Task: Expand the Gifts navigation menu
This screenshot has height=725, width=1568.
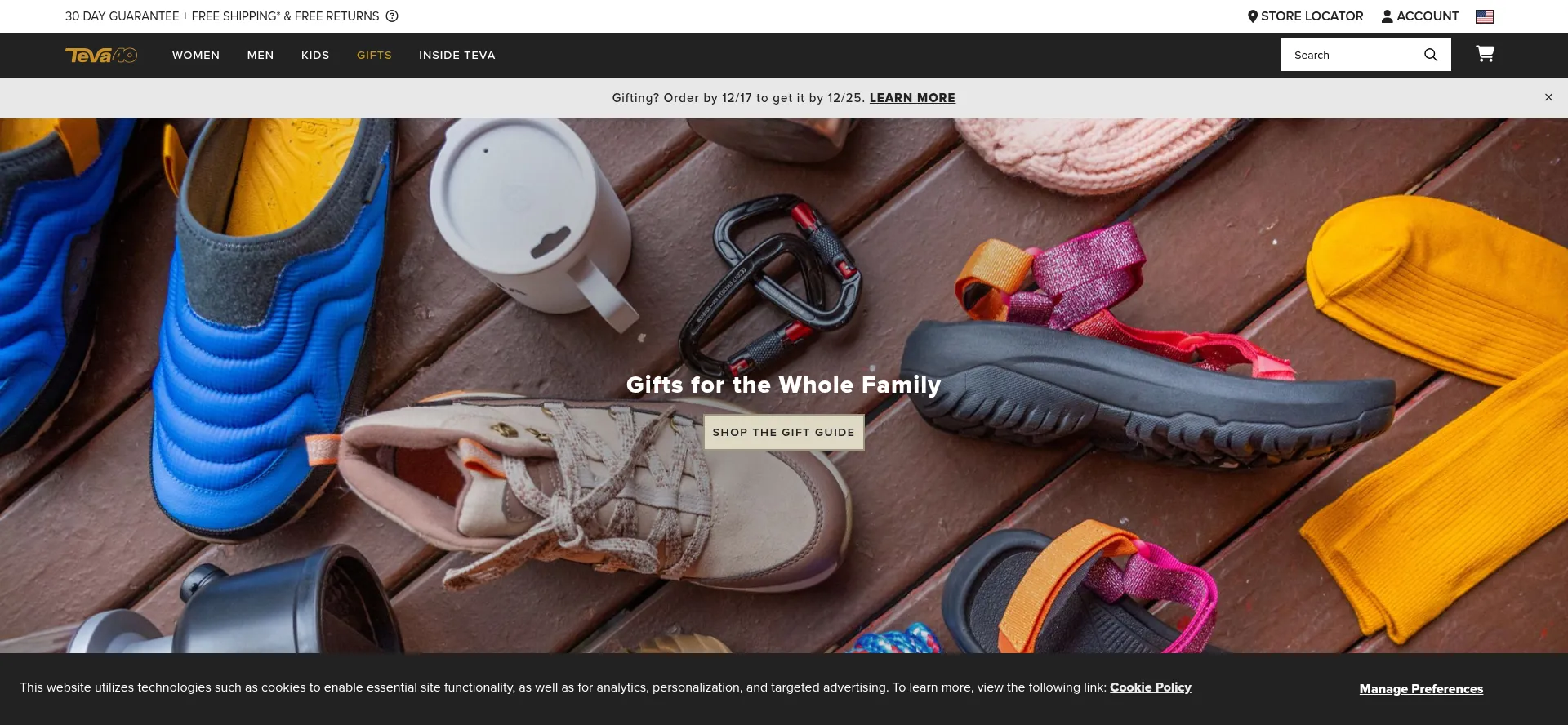Action: pos(374,55)
